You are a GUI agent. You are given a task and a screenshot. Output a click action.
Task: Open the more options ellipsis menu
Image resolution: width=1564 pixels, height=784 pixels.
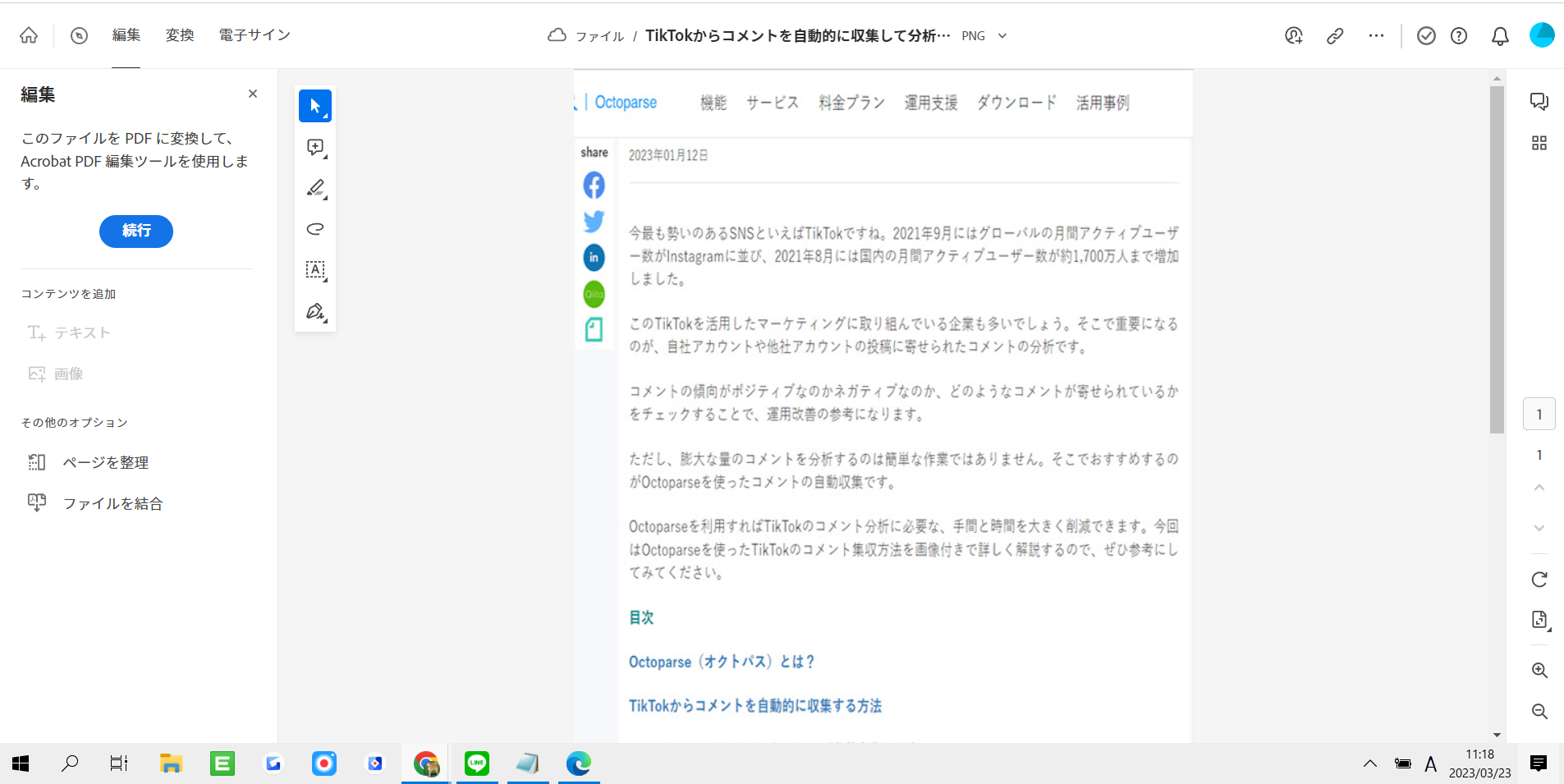click(x=1376, y=35)
